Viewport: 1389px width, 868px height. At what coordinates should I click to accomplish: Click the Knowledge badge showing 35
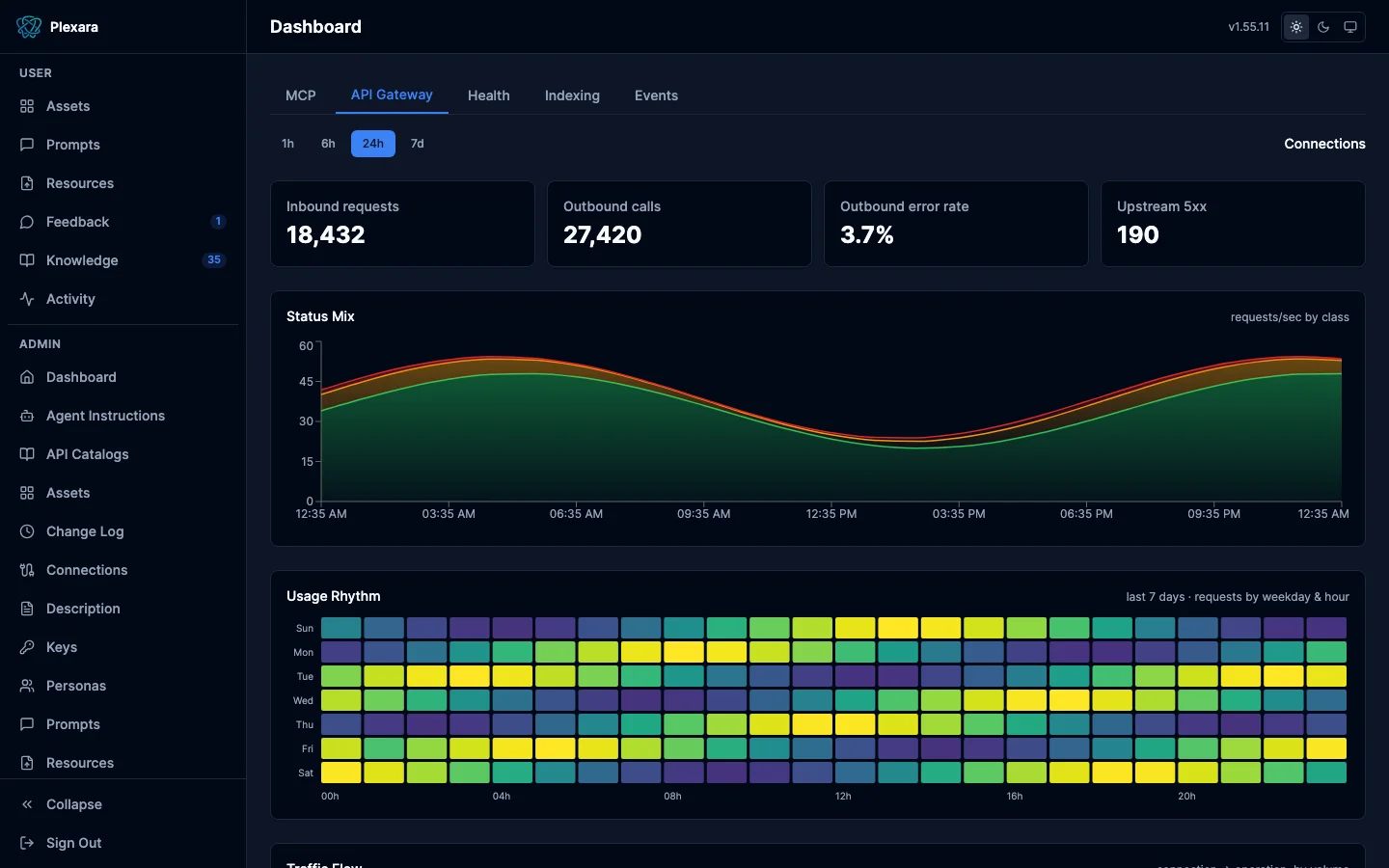coord(214,260)
